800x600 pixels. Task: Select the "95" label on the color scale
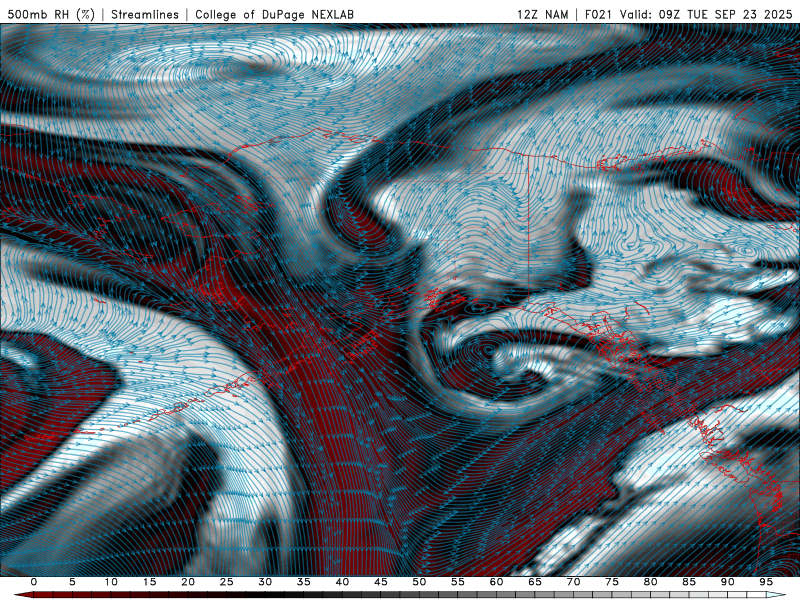pyautogui.click(x=765, y=582)
